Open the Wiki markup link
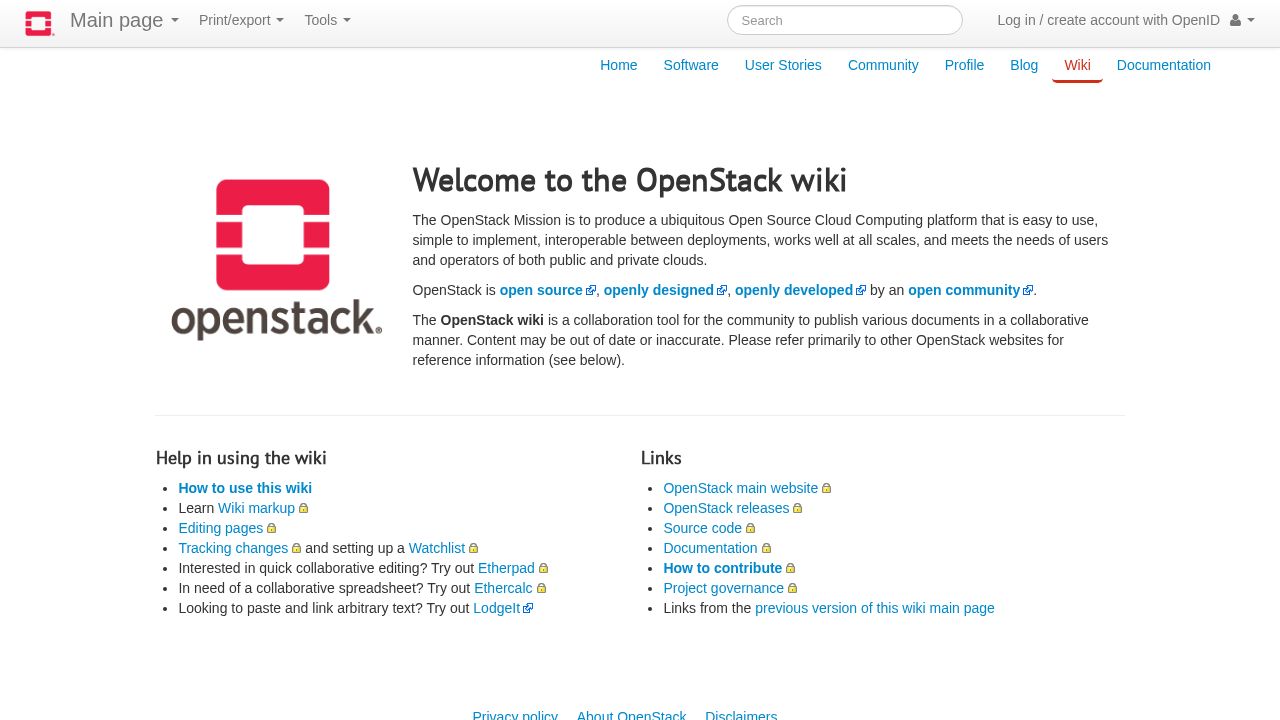The image size is (1280, 720). point(263,508)
